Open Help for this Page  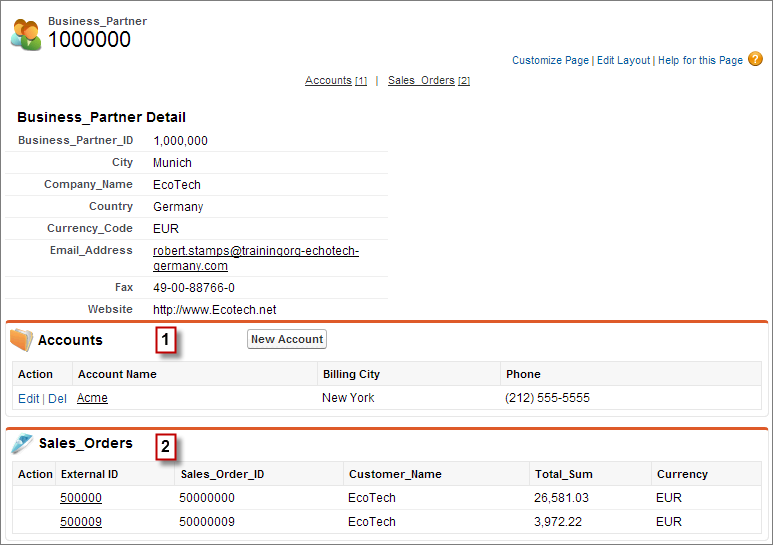[x=700, y=61]
